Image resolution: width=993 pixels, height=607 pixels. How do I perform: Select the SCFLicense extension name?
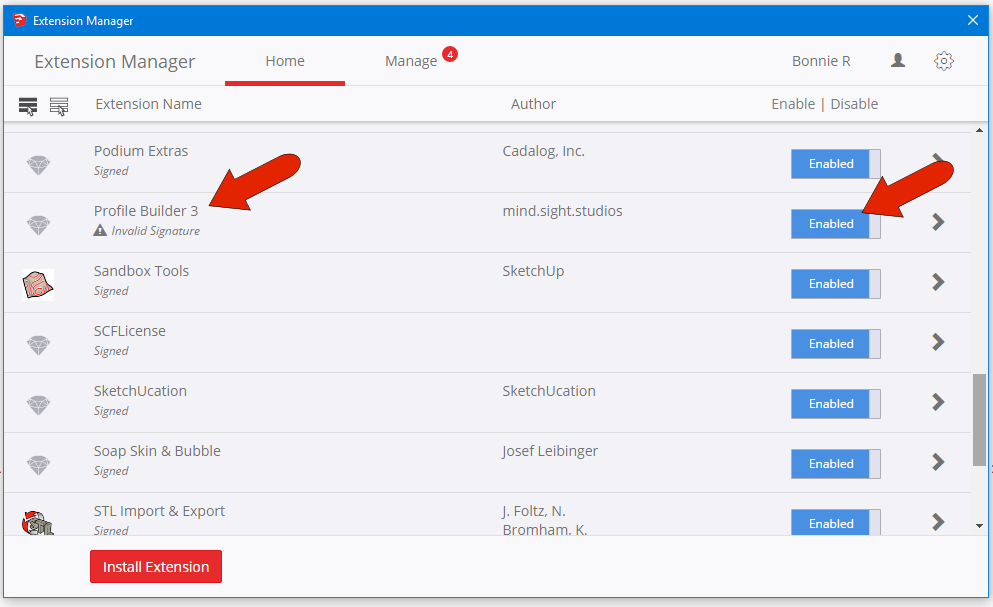pos(130,331)
